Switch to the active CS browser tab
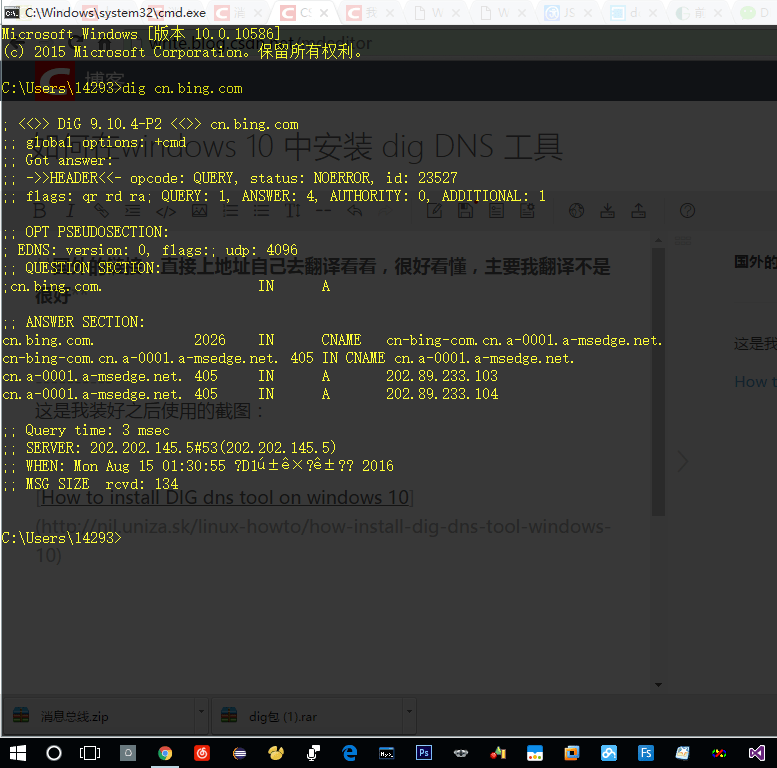The image size is (777, 768). coord(305,12)
